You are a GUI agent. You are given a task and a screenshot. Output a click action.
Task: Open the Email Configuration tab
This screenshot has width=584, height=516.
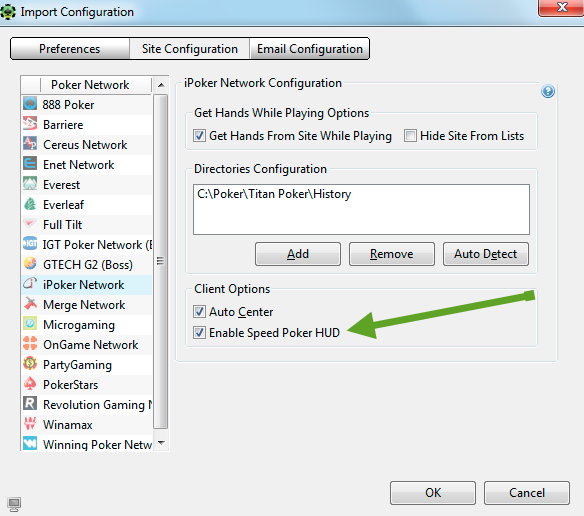[310, 49]
